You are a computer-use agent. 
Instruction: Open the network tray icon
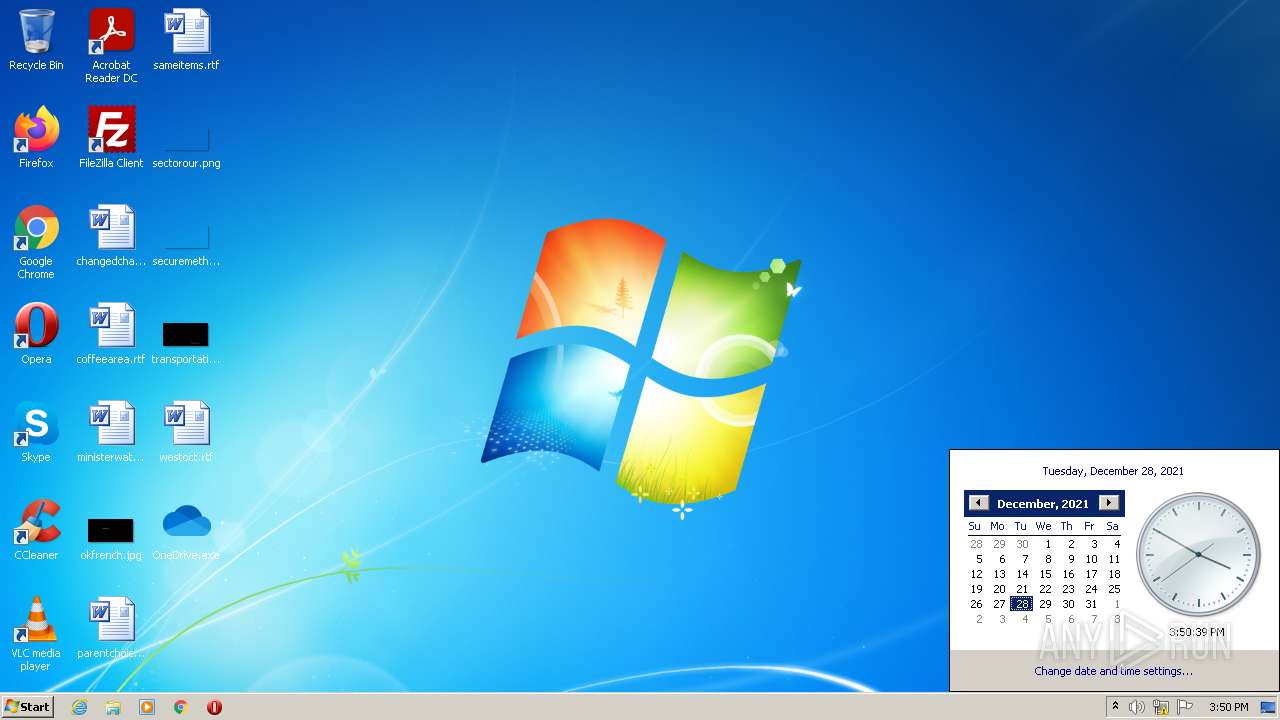click(1161, 707)
